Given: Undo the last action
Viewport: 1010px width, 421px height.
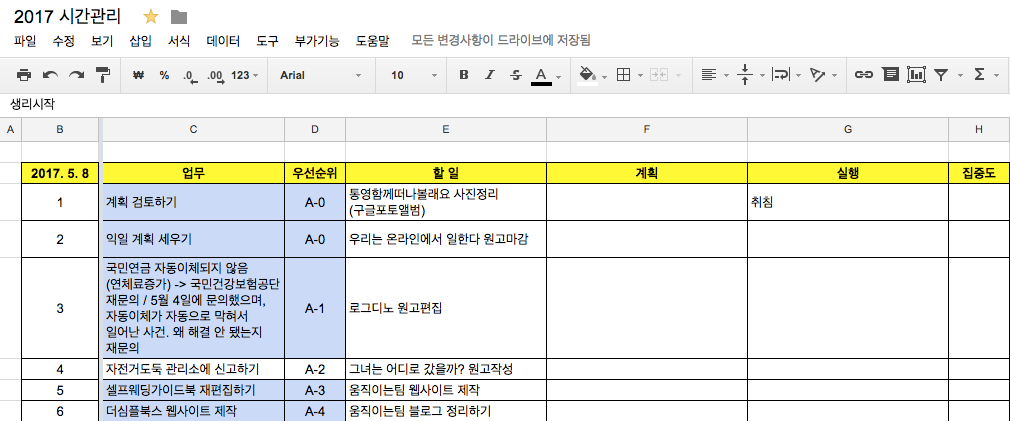Looking at the screenshot, I should pyautogui.click(x=50, y=75).
